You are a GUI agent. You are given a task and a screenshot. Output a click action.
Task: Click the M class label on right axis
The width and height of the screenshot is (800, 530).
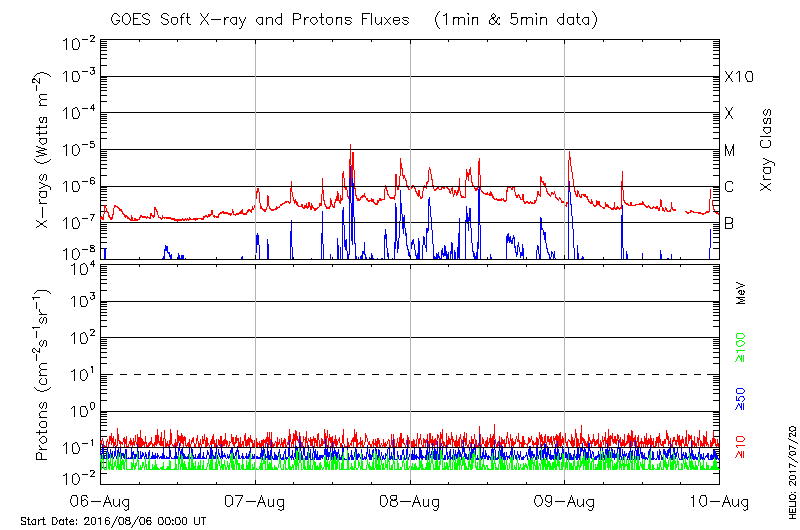click(730, 151)
